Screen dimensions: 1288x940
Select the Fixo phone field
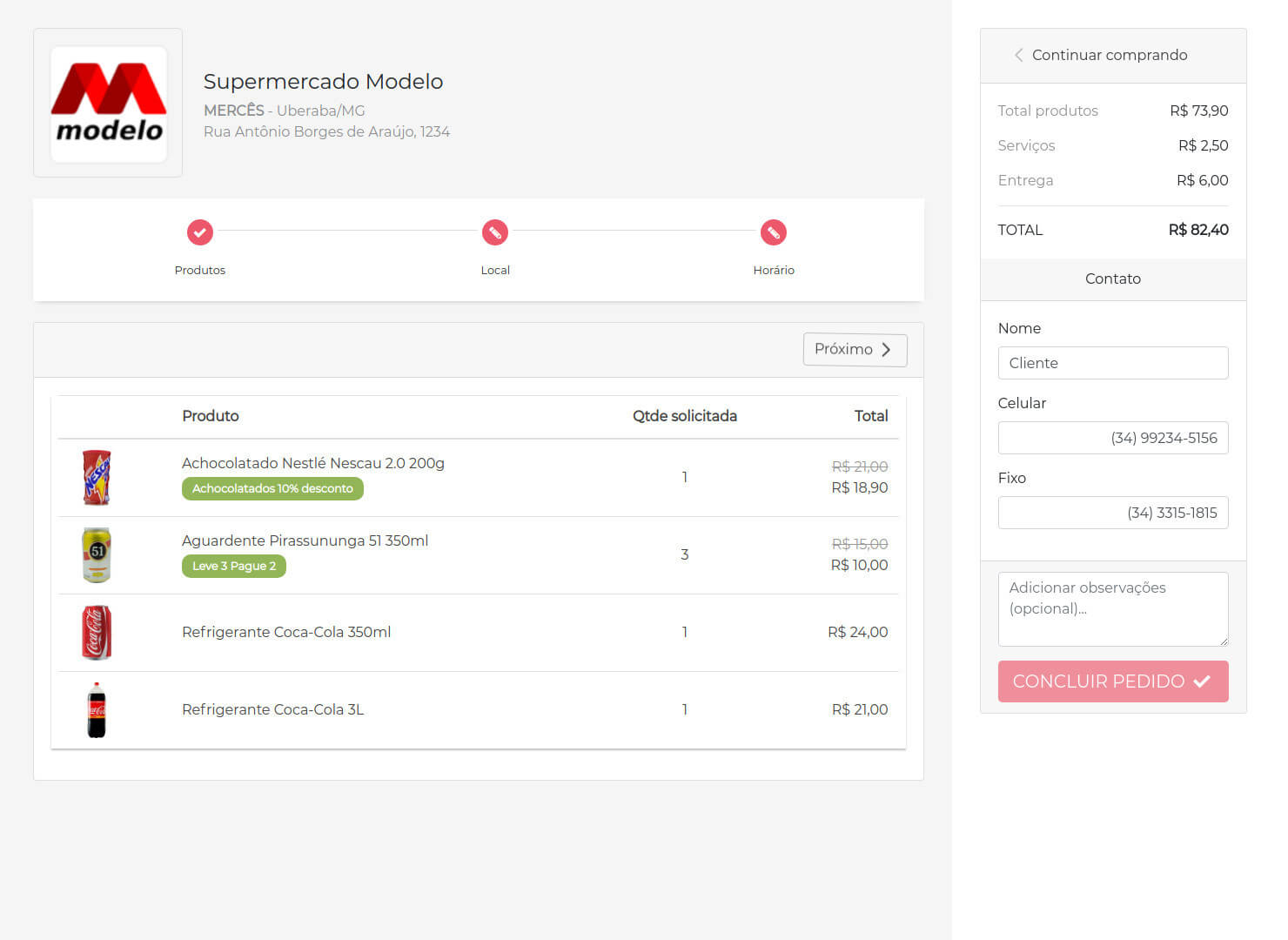(x=1112, y=513)
